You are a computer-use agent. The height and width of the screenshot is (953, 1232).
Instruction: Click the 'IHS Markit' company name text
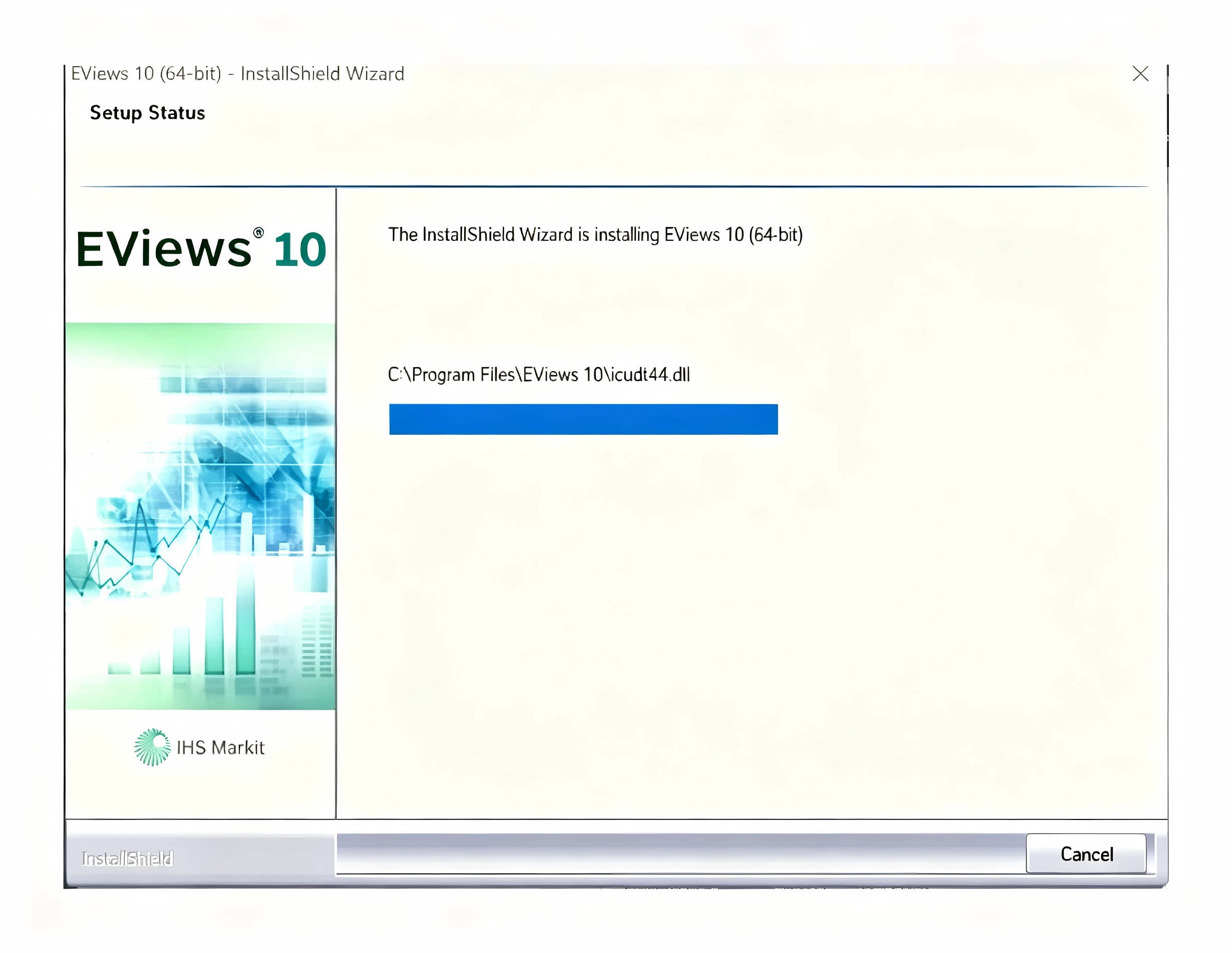[221, 748]
